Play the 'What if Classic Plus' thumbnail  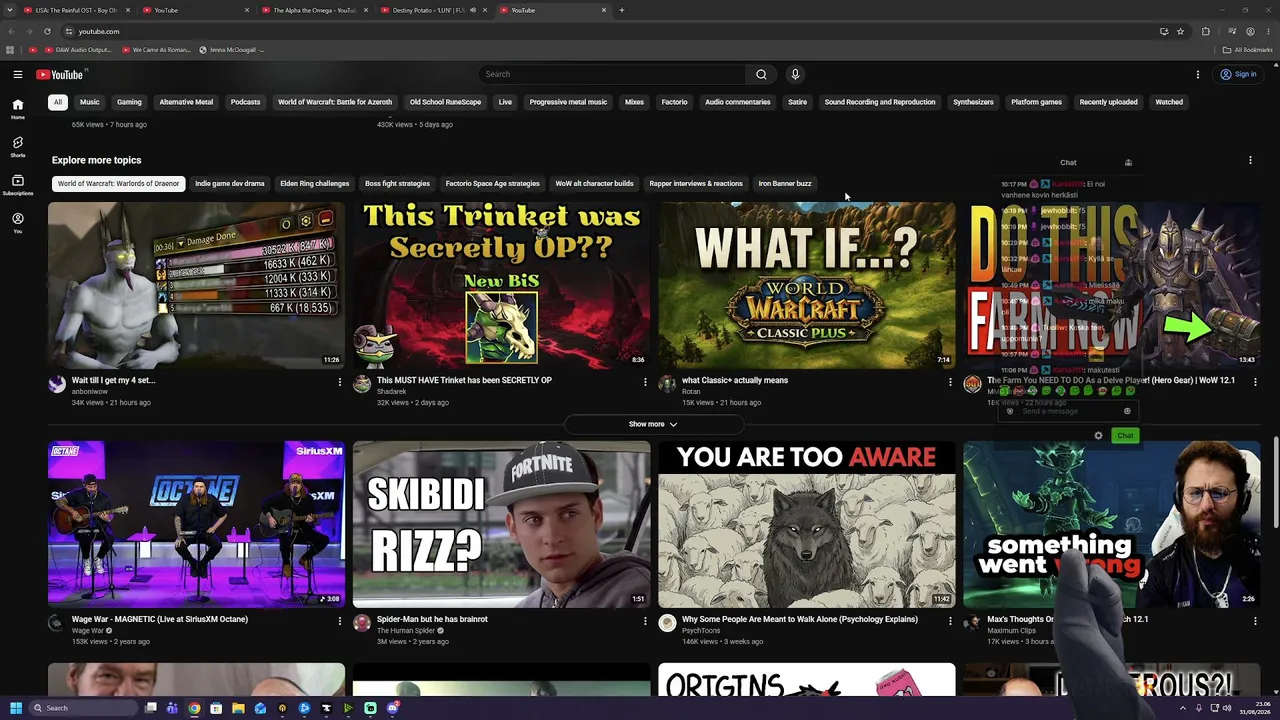click(807, 285)
